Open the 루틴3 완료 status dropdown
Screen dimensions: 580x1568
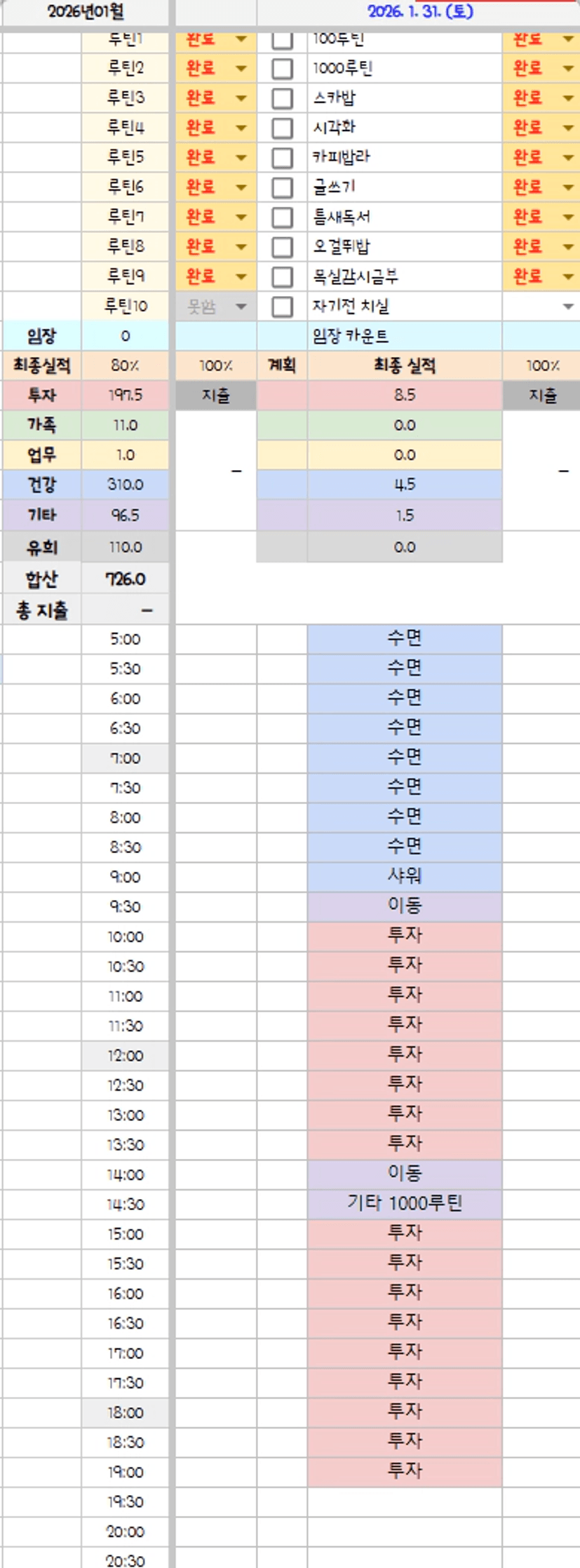241,98
